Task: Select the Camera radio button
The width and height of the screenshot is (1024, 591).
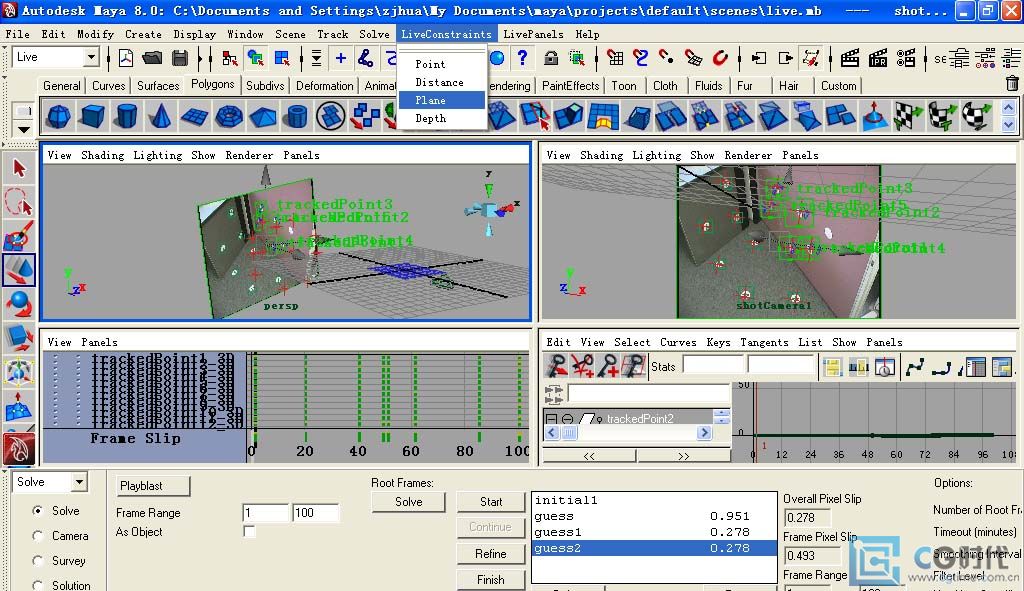Action: (x=38, y=535)
